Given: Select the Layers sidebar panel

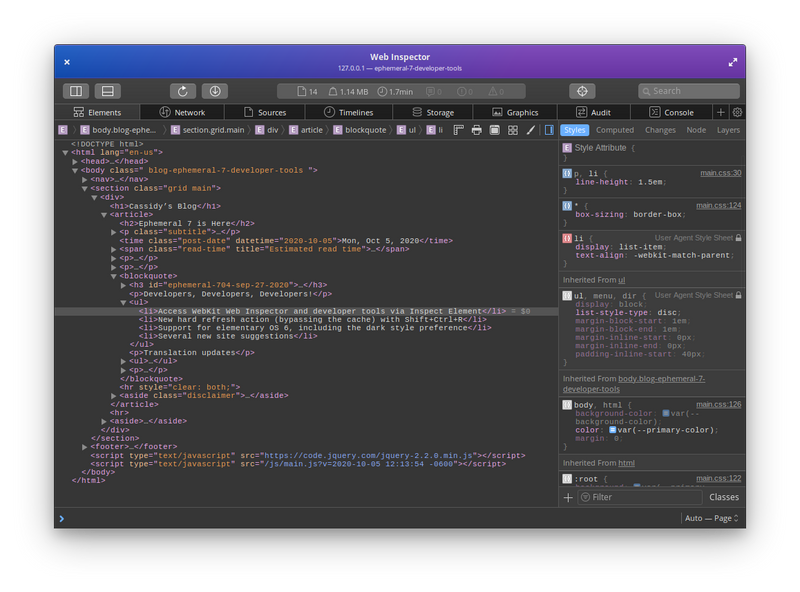Looking at the screenshot, I should click(x=728, y=130).
